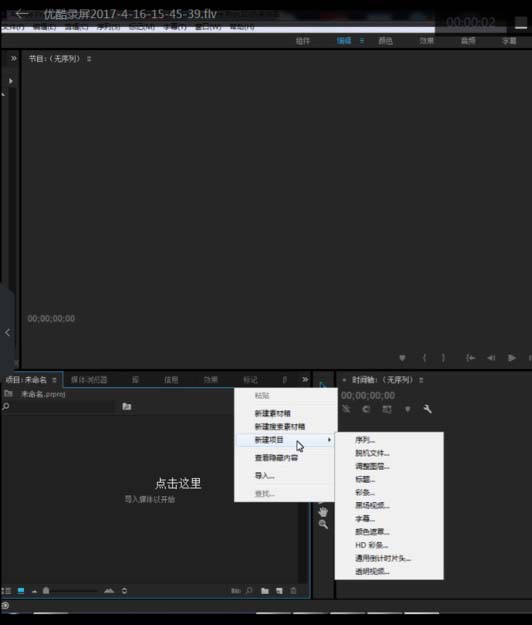The width and height of the screenshot is (532, 625).
Task: Switch project panel to icon view
Action: point(21,591)
